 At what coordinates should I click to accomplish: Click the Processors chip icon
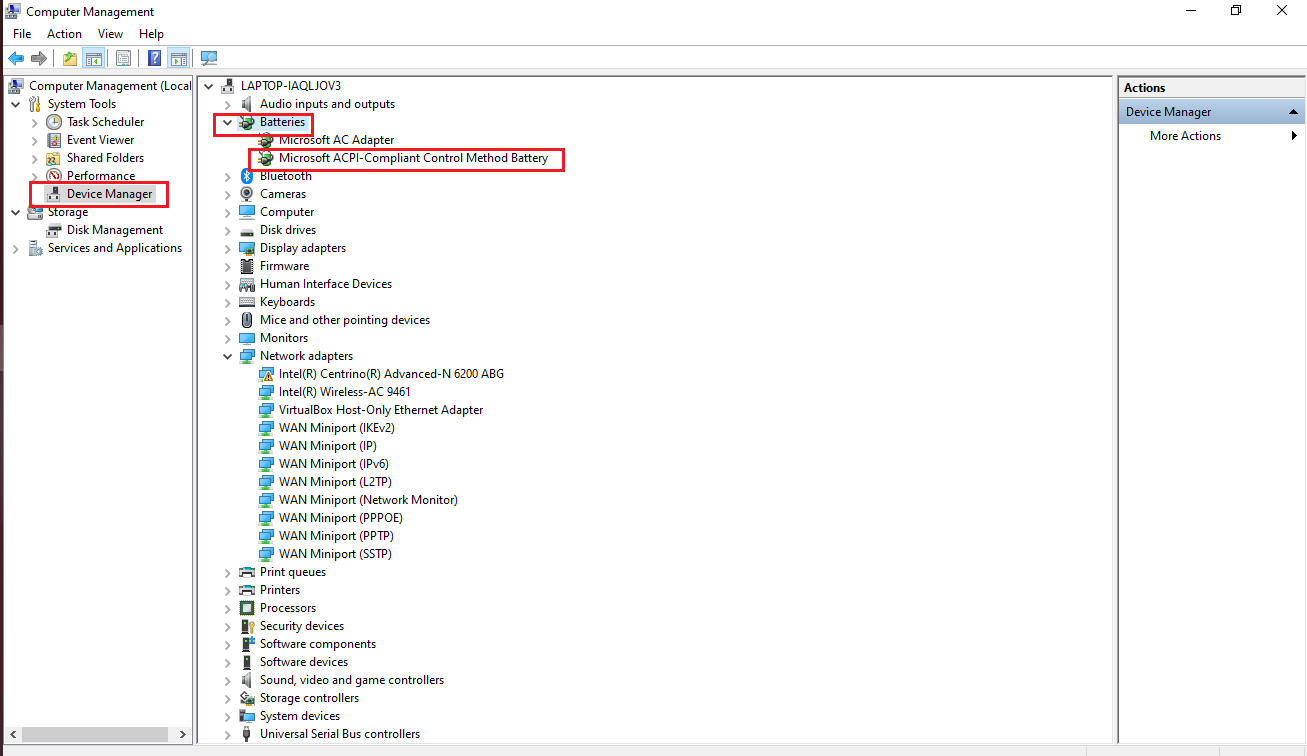(x=247, y=608)
